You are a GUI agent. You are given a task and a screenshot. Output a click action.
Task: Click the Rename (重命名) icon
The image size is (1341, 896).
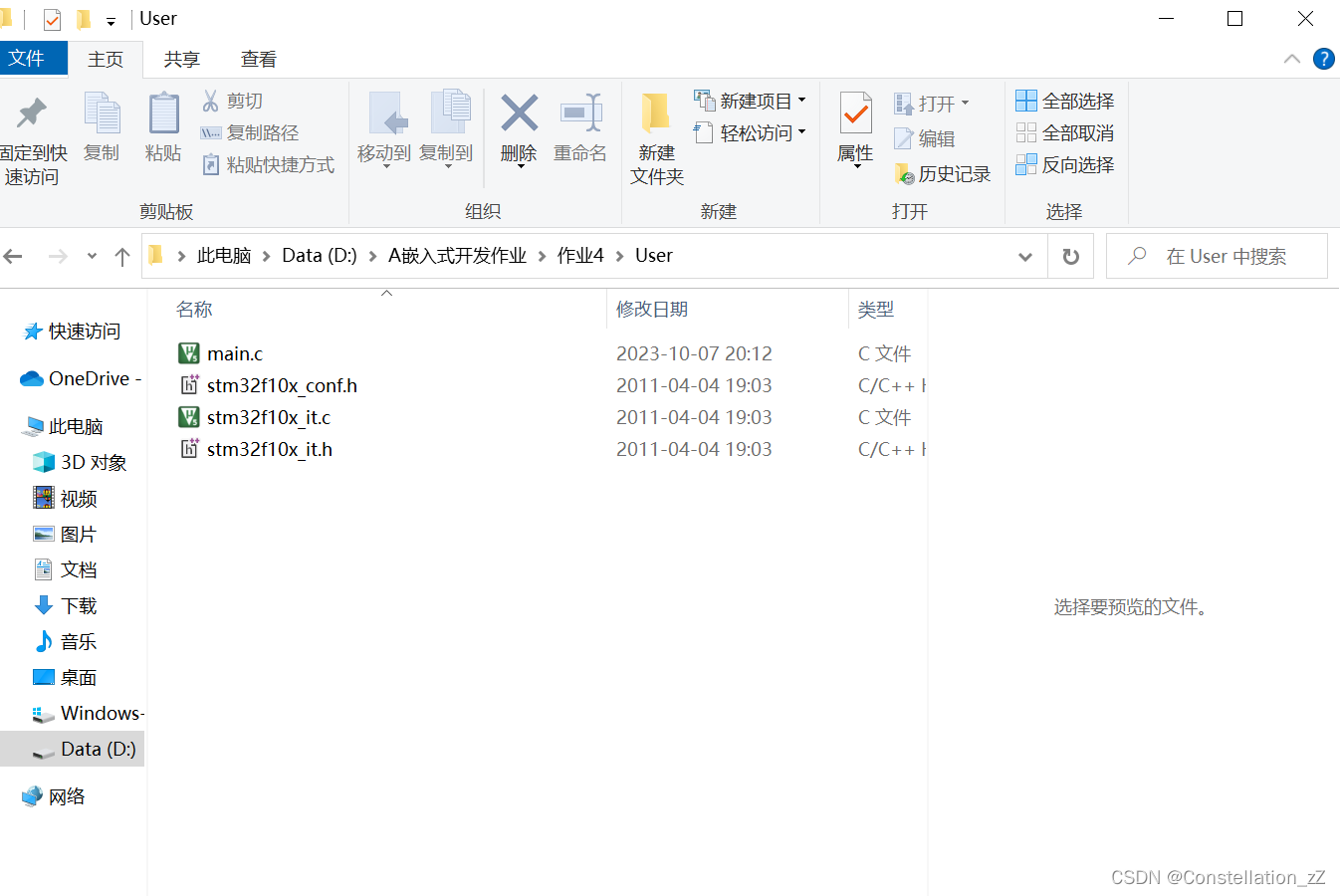click(580, 127)
